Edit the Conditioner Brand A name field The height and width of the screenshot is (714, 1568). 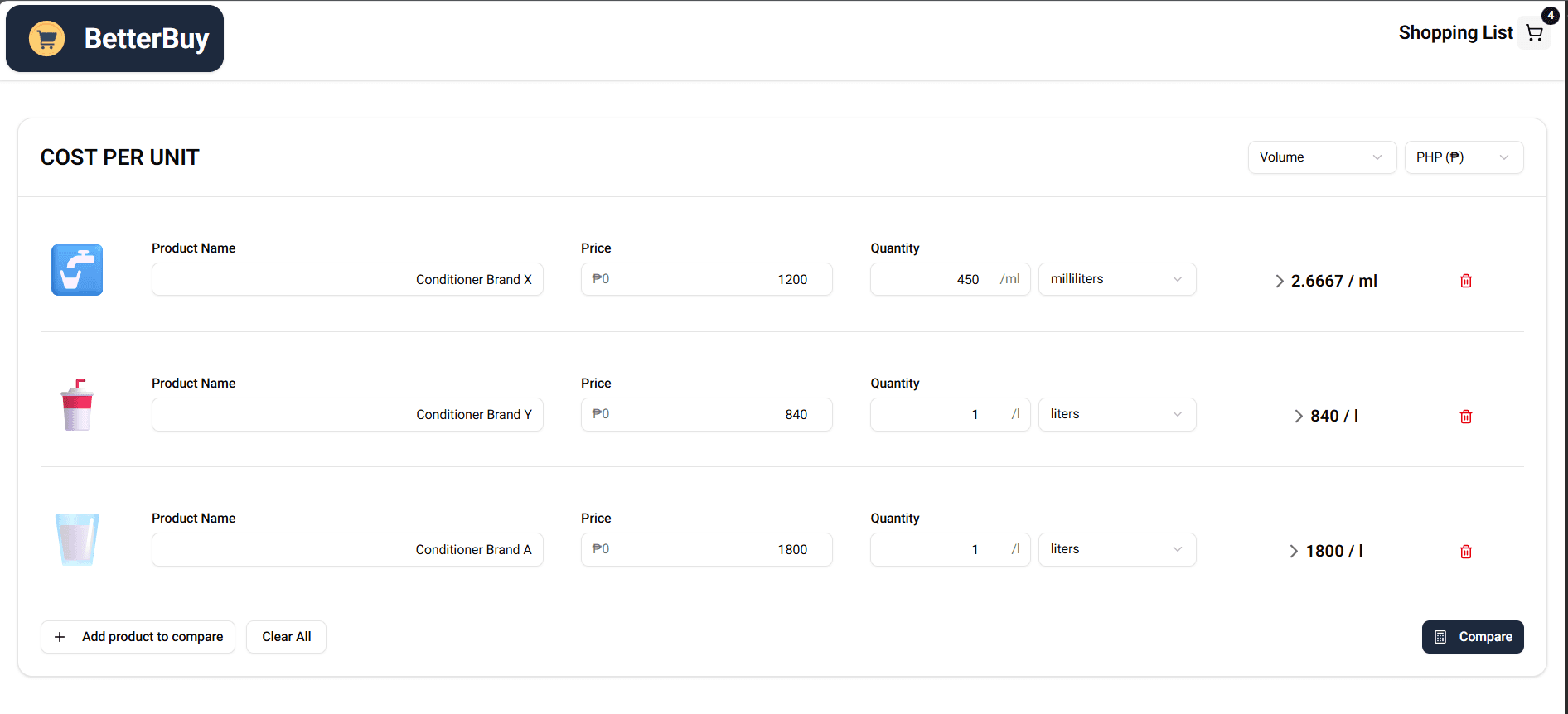click(x=347, y=549)
